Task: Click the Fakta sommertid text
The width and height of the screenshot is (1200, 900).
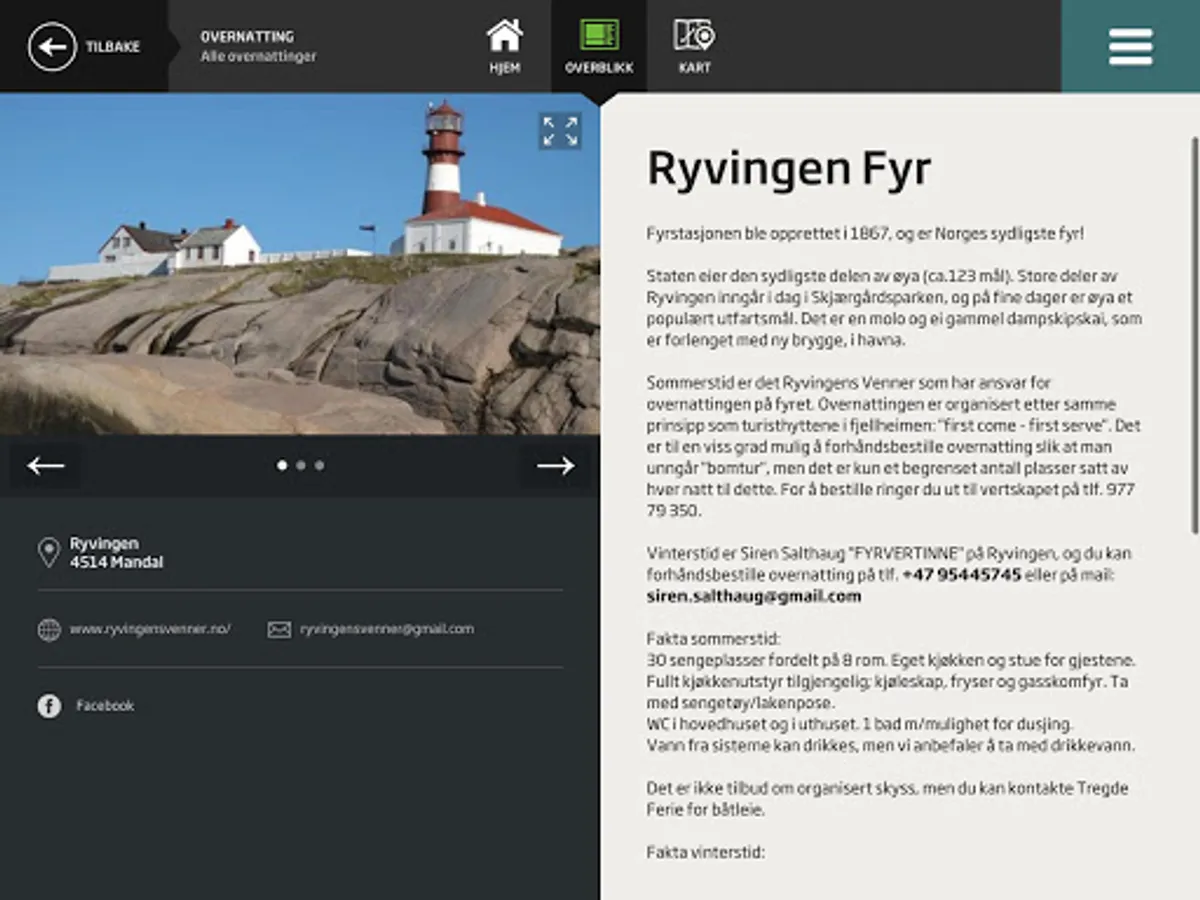Action: [x=713, y=639]
